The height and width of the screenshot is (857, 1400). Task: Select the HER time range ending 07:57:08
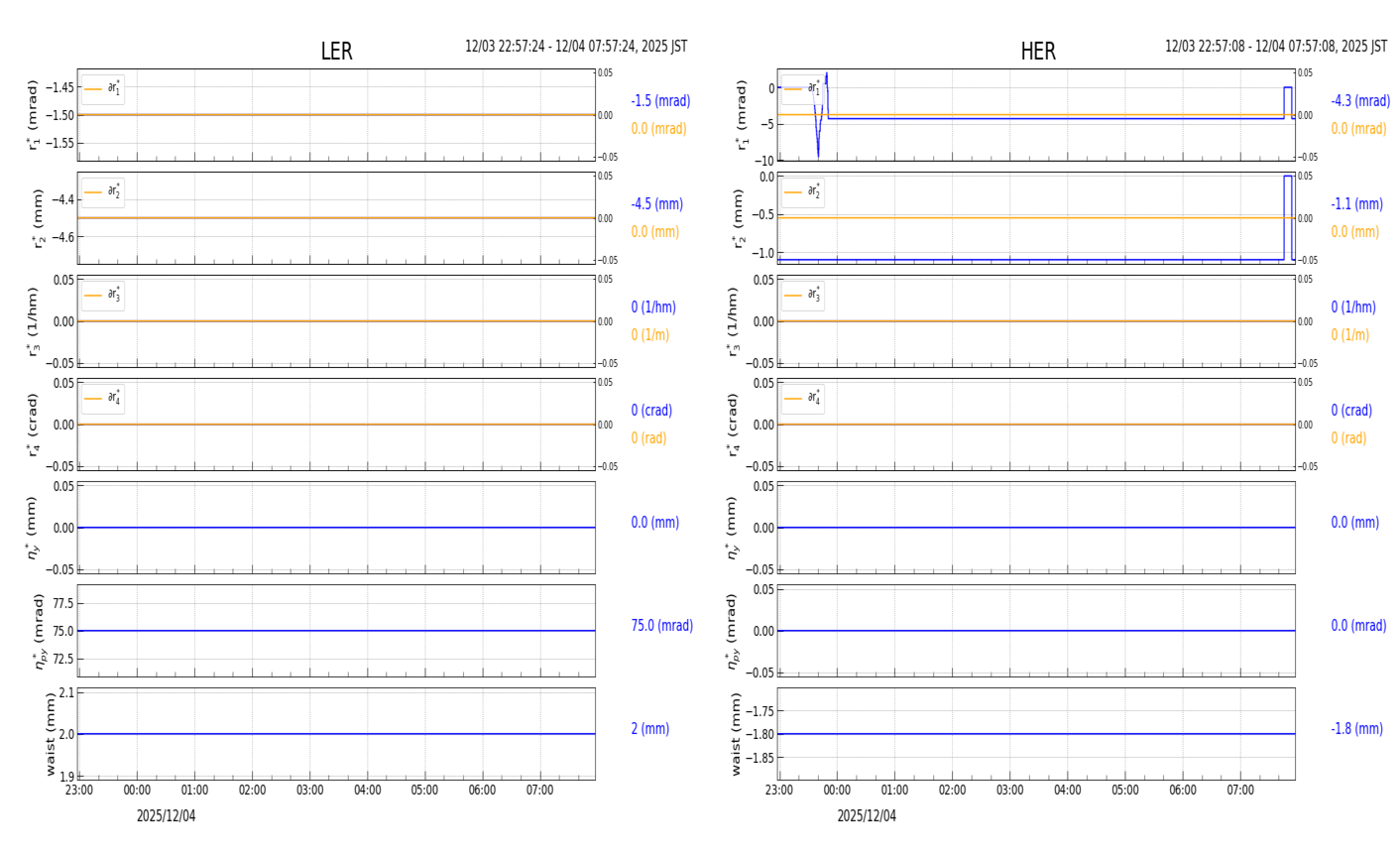tap(1277, 47)
